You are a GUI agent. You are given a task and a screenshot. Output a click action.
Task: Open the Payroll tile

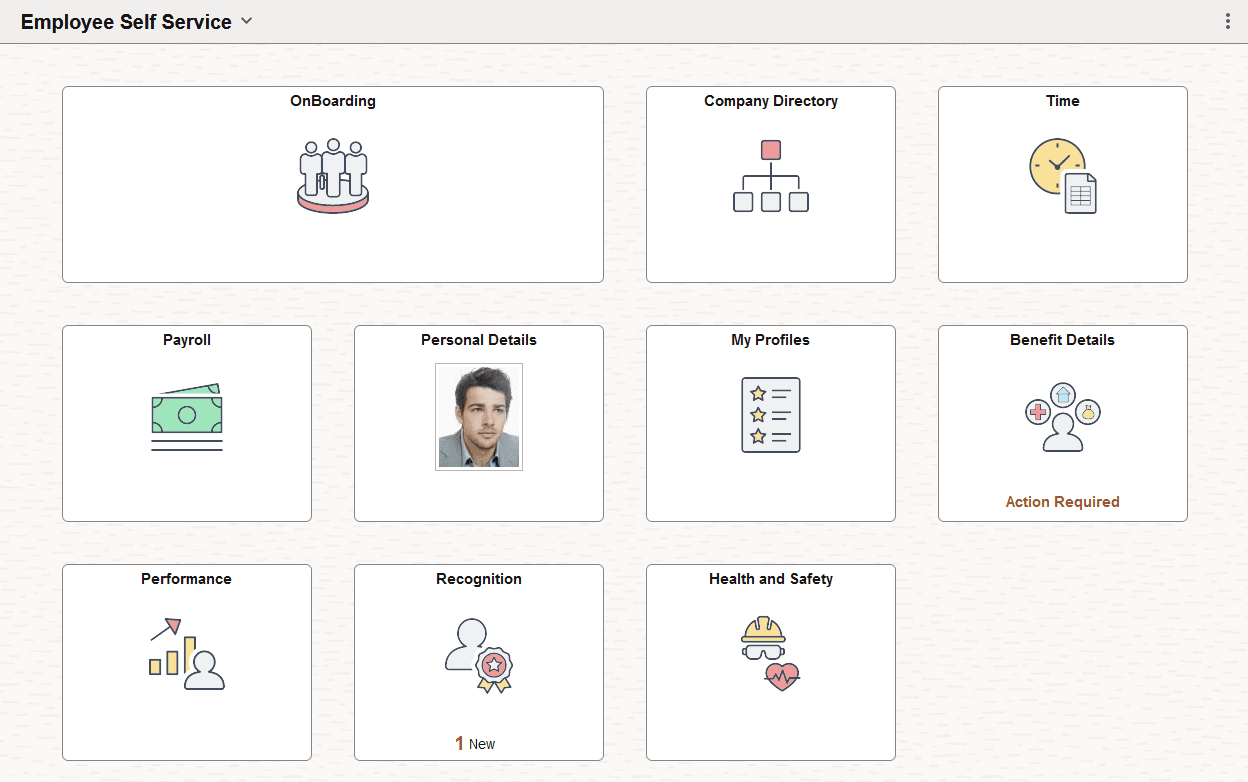tap(186, 423)
